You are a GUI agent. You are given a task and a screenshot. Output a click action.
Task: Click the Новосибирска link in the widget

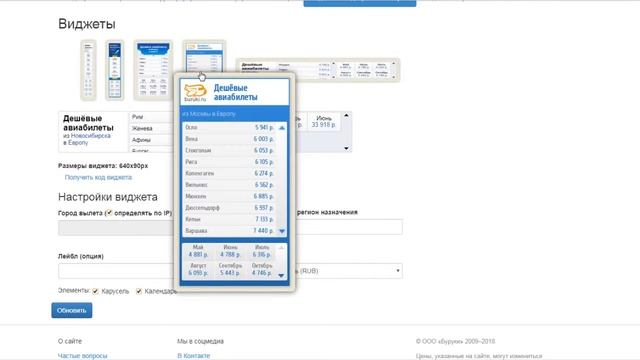[91, 136]
